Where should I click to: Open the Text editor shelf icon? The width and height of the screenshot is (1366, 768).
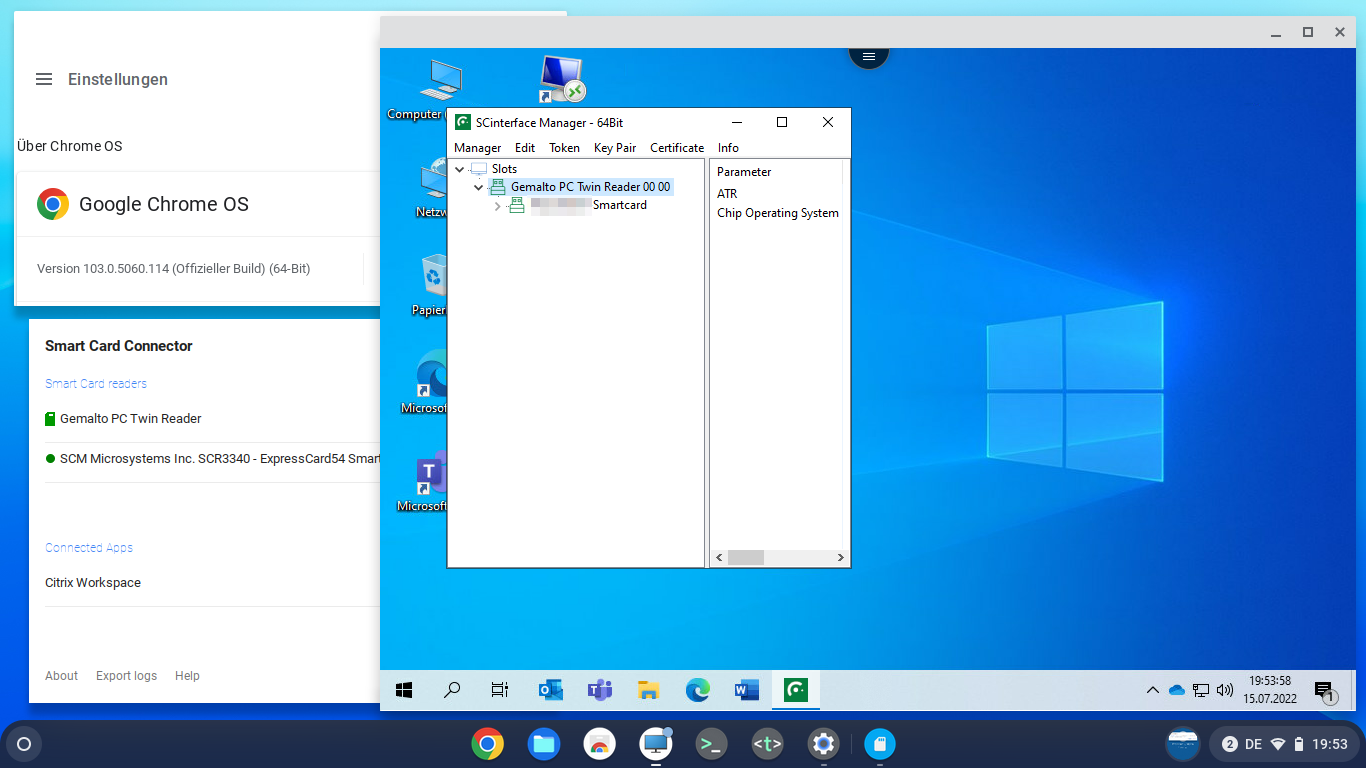point(767,744)
